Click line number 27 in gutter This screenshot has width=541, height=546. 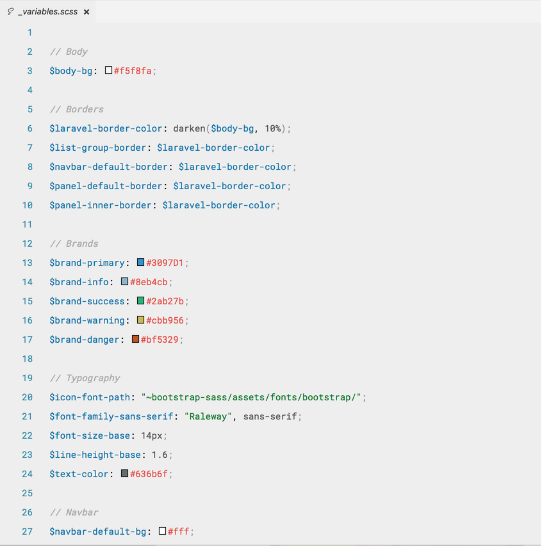tap(27, 532)
